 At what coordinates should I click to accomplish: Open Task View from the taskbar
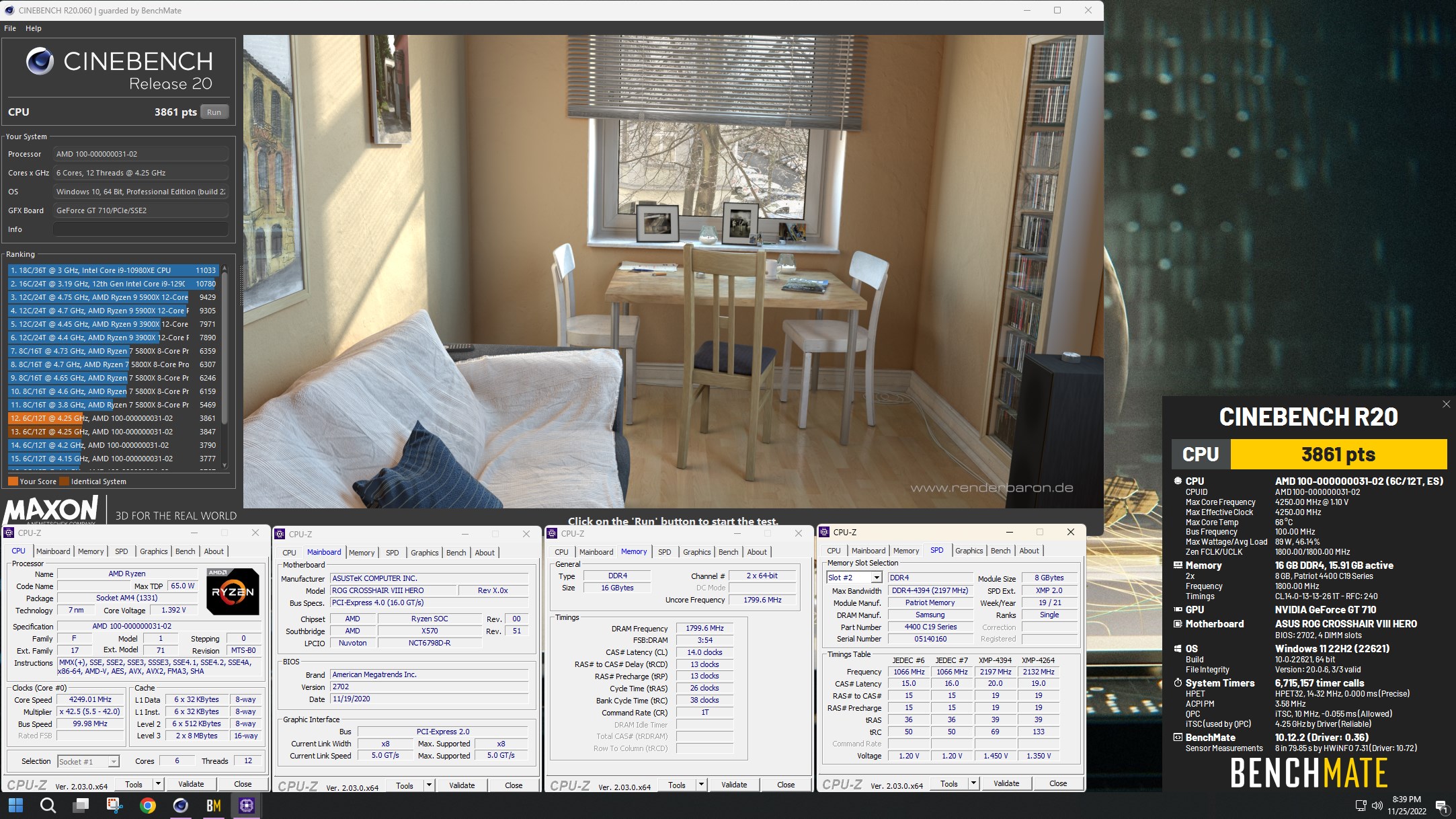tap(81, 805)
